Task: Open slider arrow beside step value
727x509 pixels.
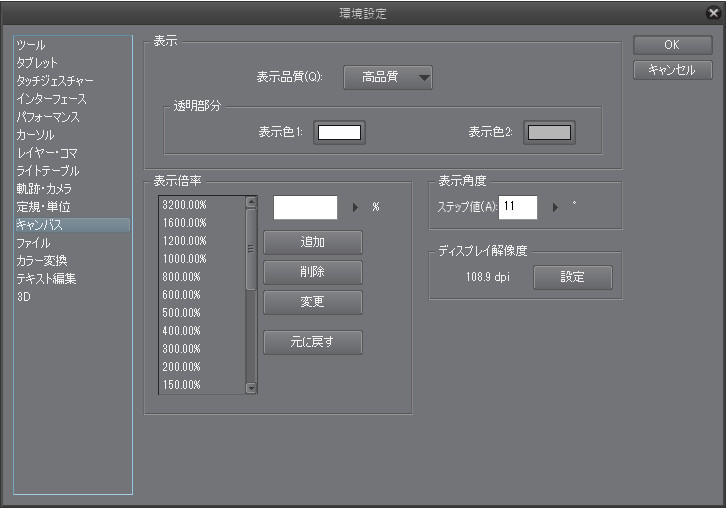Action: pos(555,207)
